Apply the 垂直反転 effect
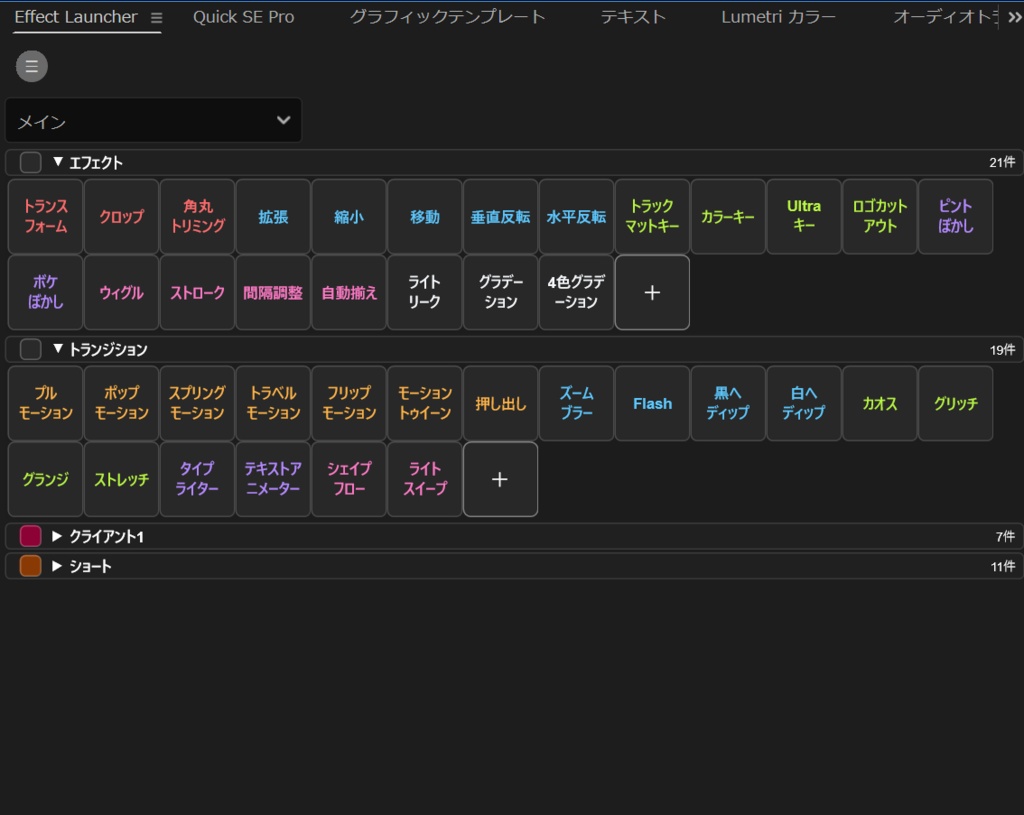 point(500,216)
